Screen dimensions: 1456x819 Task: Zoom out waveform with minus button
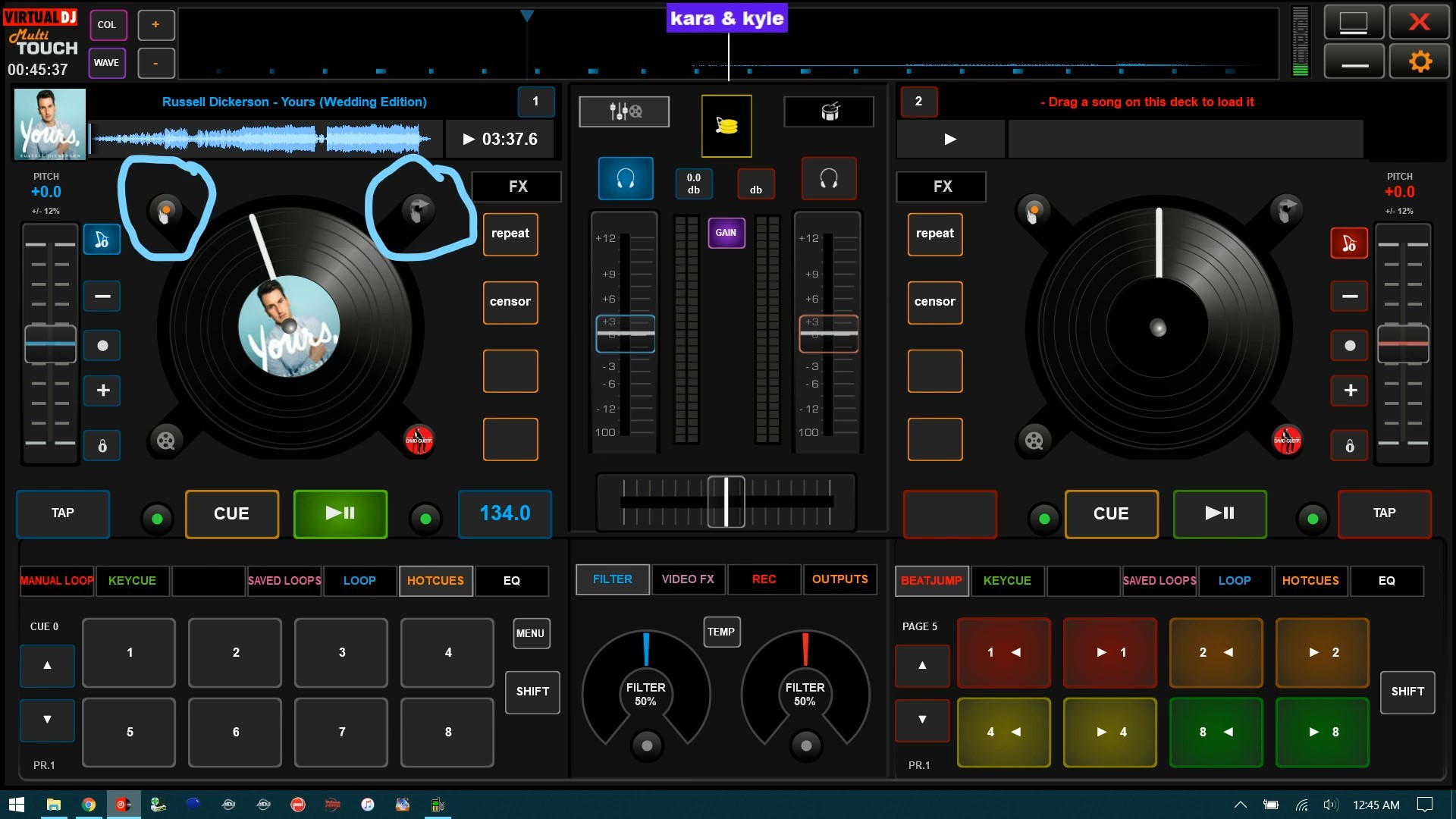[155, 63]
